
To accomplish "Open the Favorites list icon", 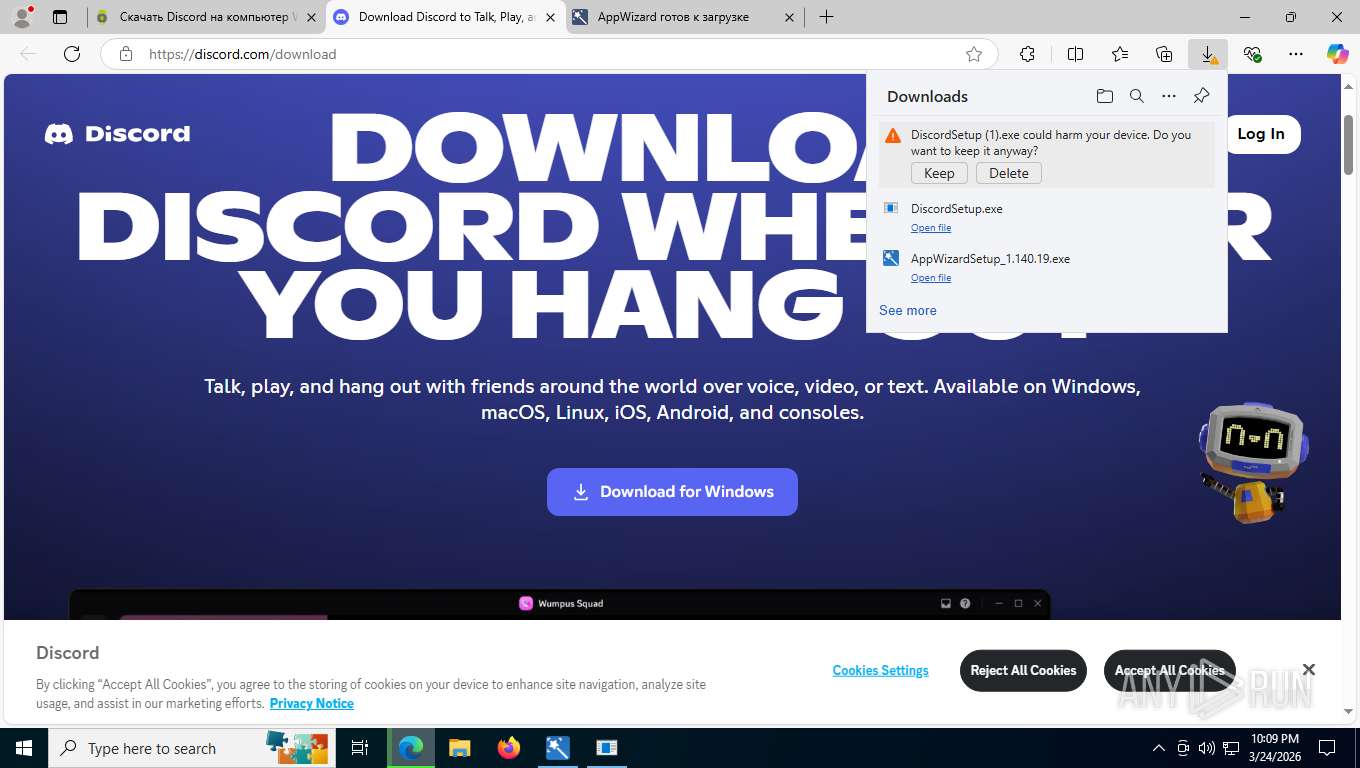I will (1120, 54).
